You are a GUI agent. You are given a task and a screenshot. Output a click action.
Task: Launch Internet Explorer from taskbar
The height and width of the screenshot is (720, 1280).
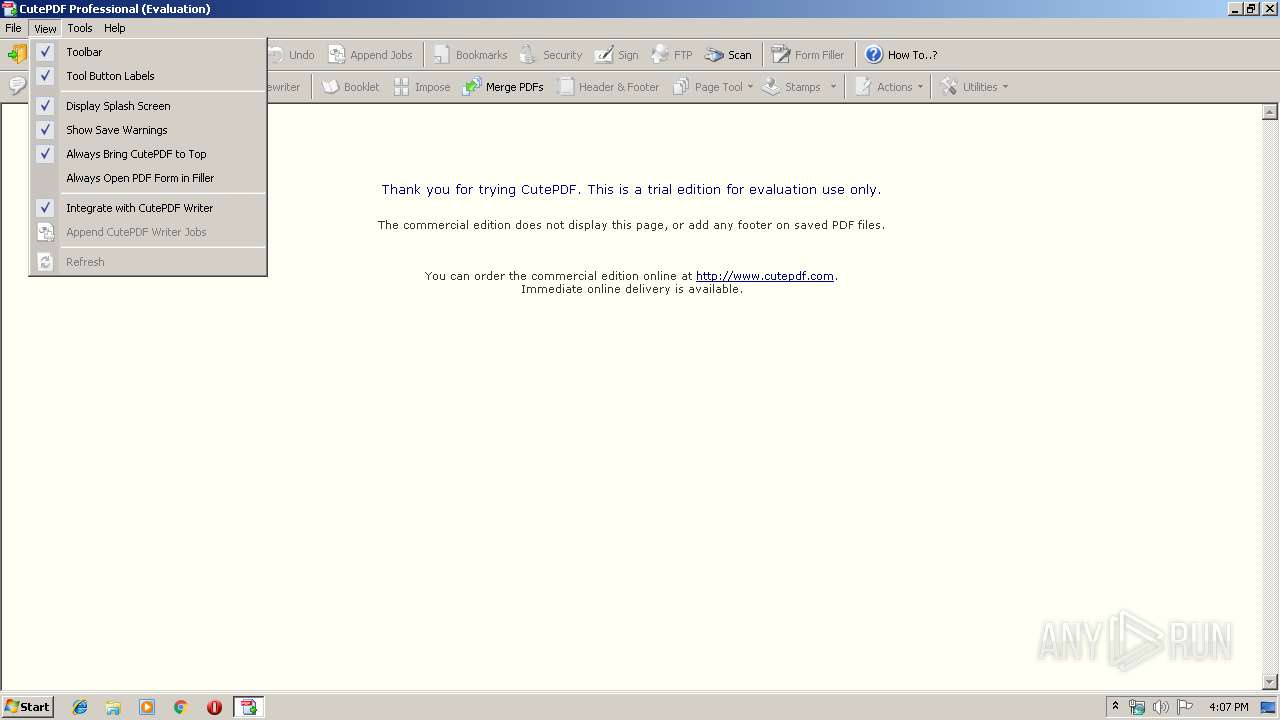[80, 707]
